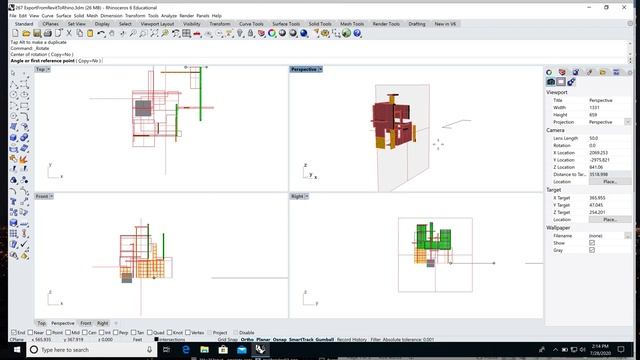Toggle Gumball in the status bar
Viewport: 640px width, 360px height.
tap(325, 340)
